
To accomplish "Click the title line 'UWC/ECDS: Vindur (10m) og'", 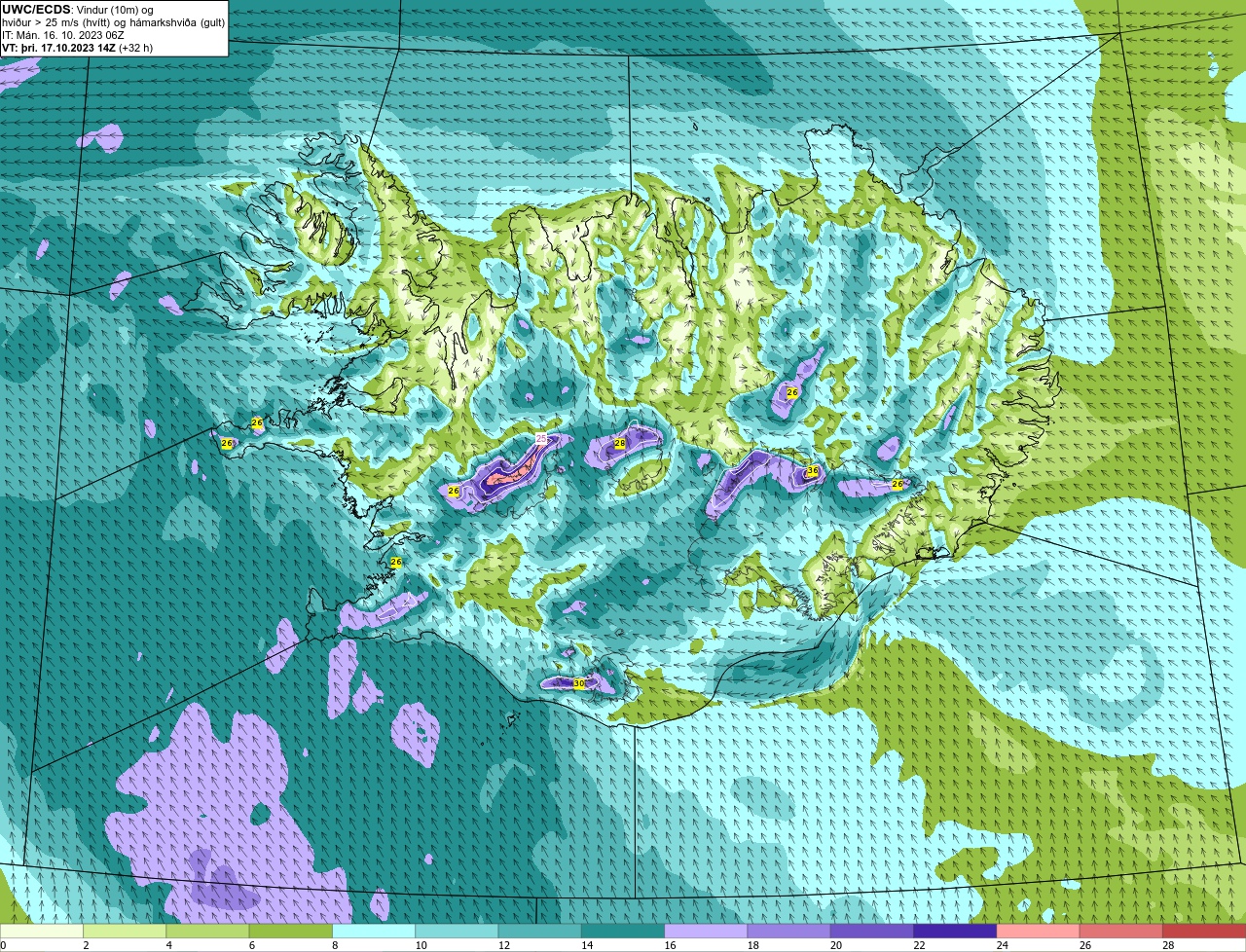I will click(78, 10).
